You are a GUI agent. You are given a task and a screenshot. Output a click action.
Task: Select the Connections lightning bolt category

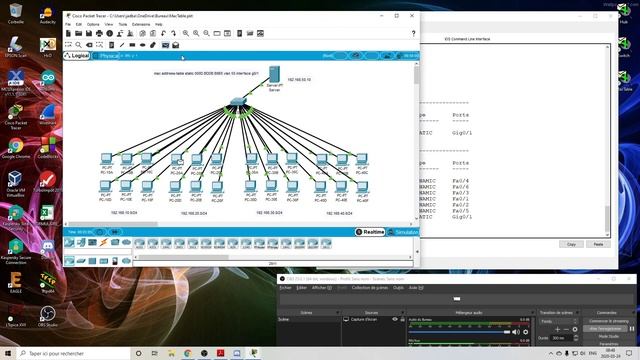point(104,243)
